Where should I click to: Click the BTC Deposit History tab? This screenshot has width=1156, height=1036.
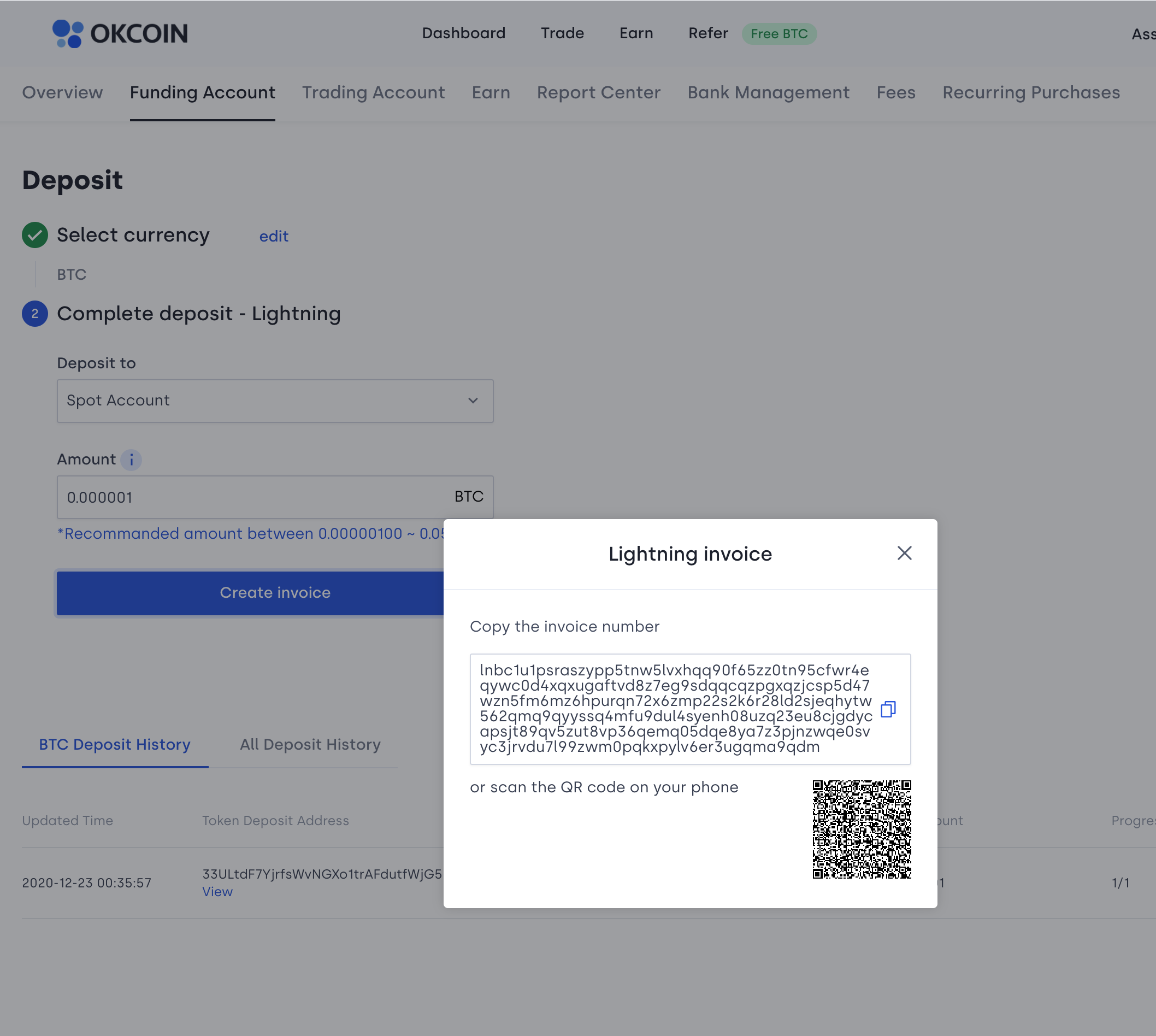point(114,744)
